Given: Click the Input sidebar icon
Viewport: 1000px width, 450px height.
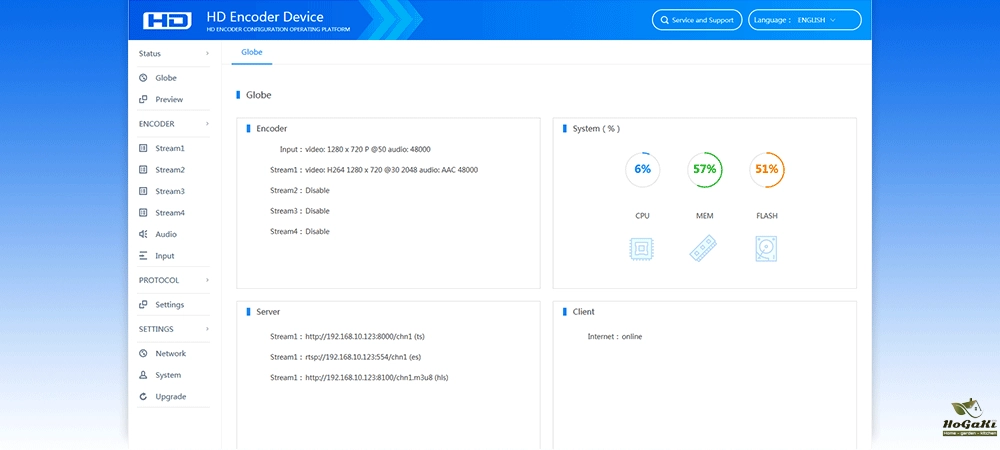Looking at the screenshot, I should 144,256.
